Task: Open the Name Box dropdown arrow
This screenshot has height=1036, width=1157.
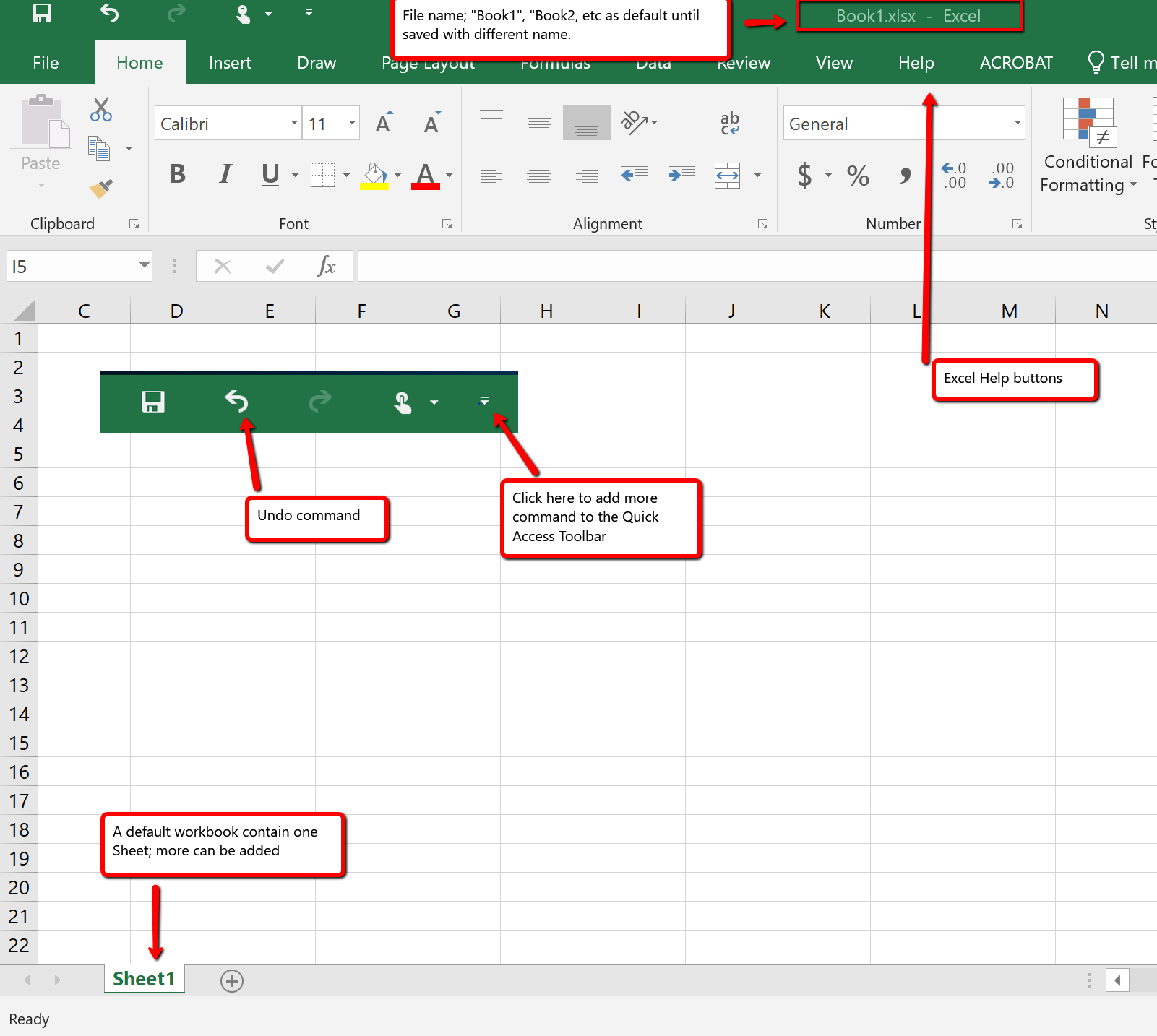Action: pos(144,266)
